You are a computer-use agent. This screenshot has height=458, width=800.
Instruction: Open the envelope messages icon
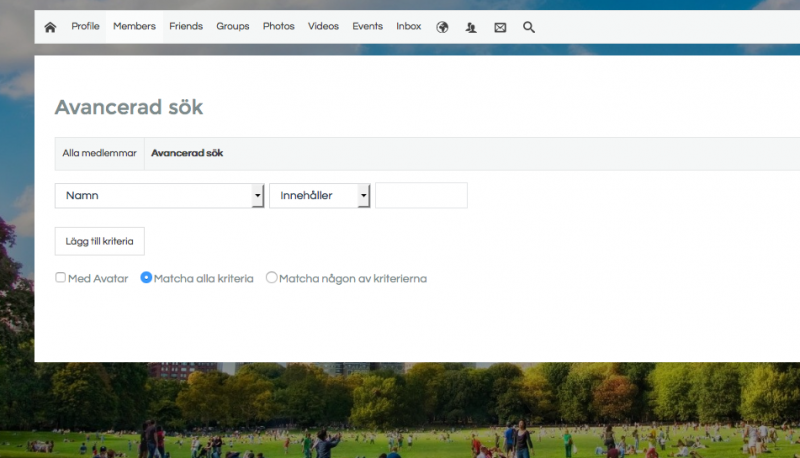[500, 27]
